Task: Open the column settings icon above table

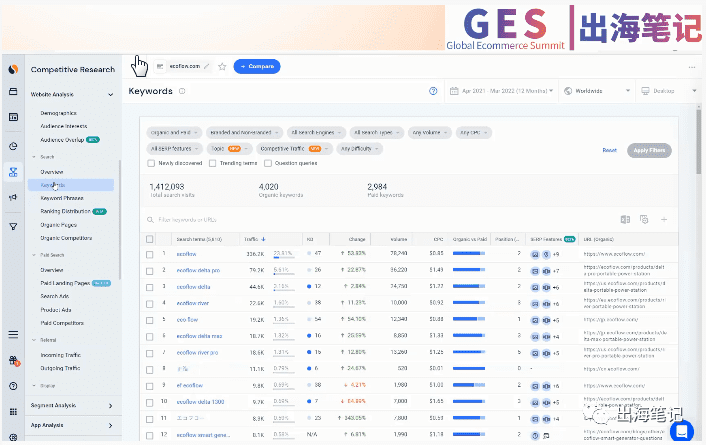Action: pos(644,219)
